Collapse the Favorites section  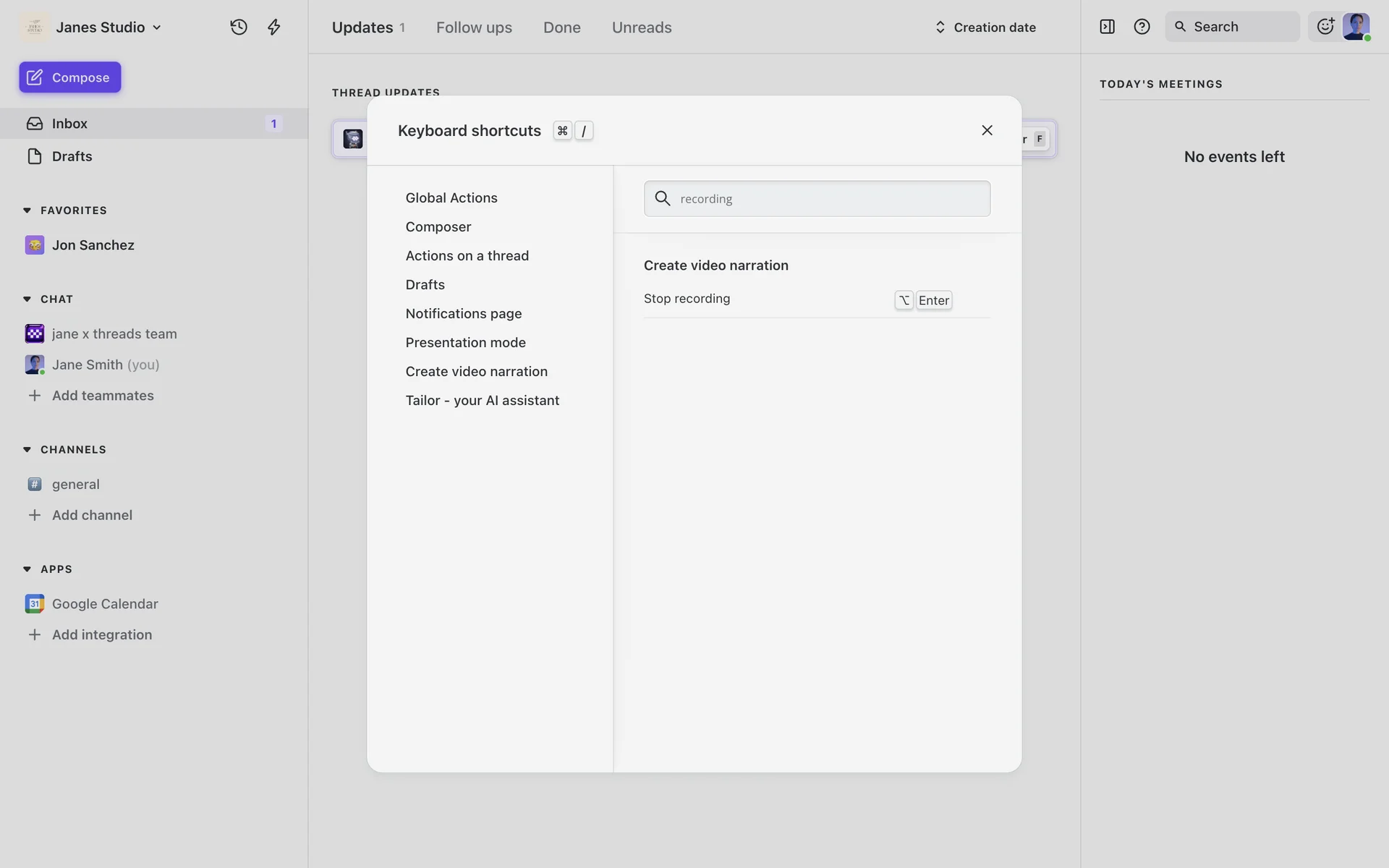pos(27,210)
